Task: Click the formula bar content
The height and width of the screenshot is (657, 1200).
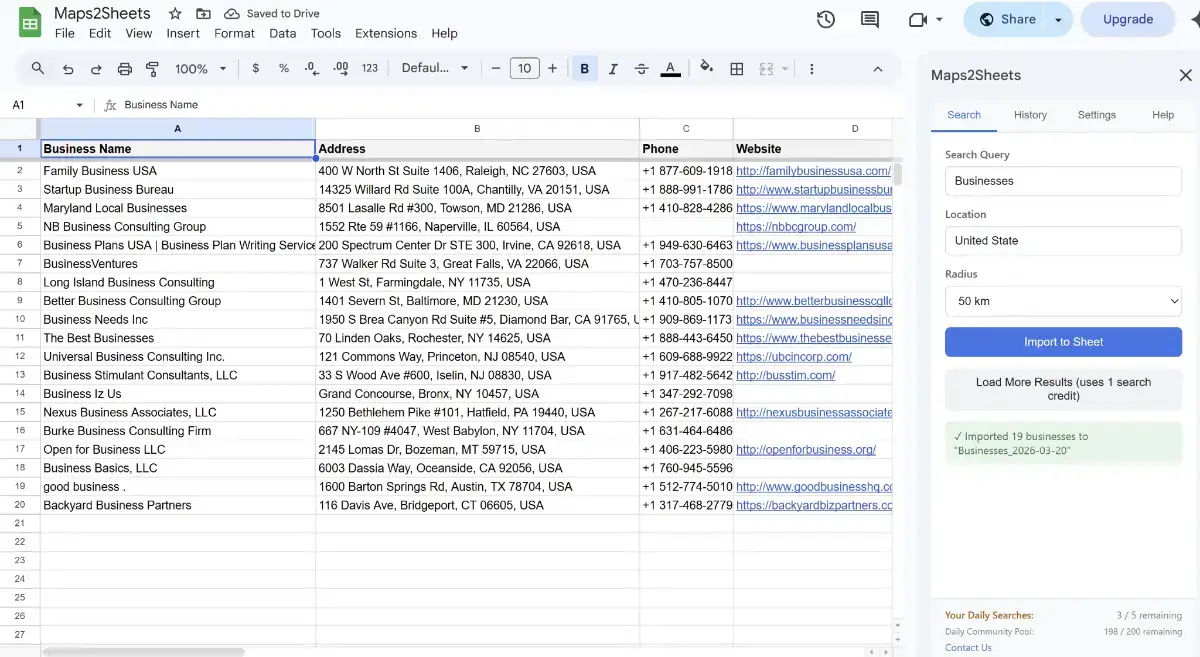Action: click(161, 105)
